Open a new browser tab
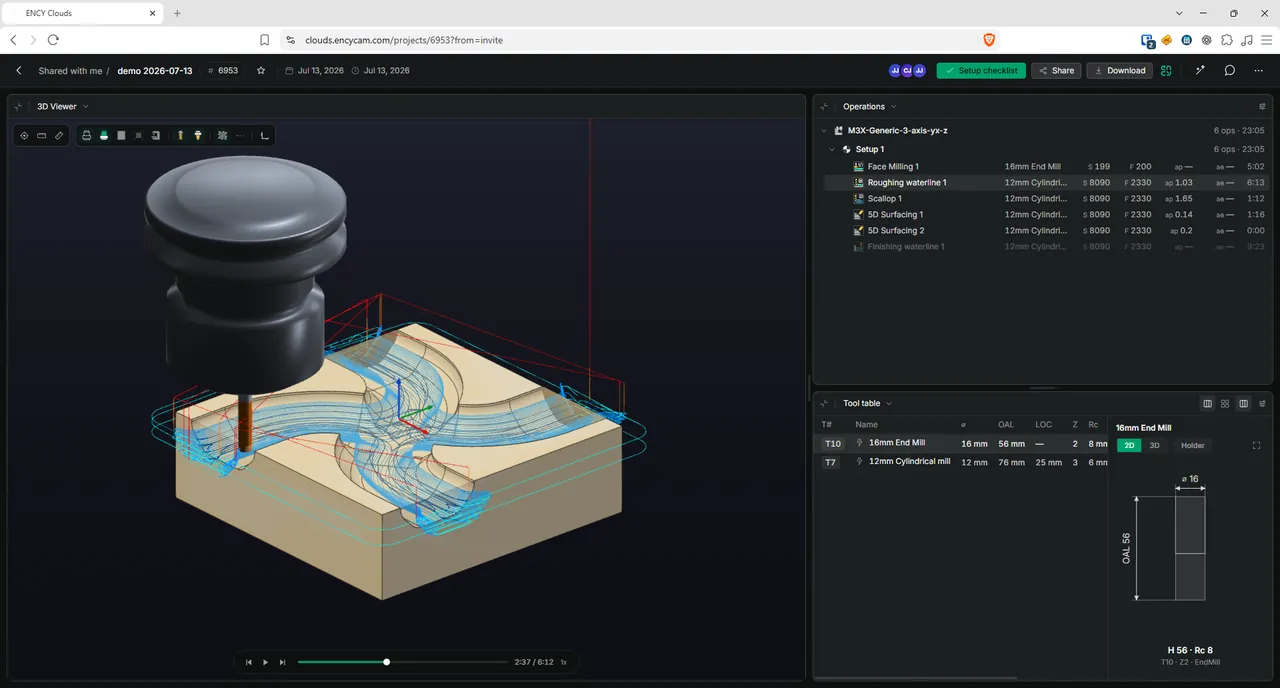 (177, 13)
